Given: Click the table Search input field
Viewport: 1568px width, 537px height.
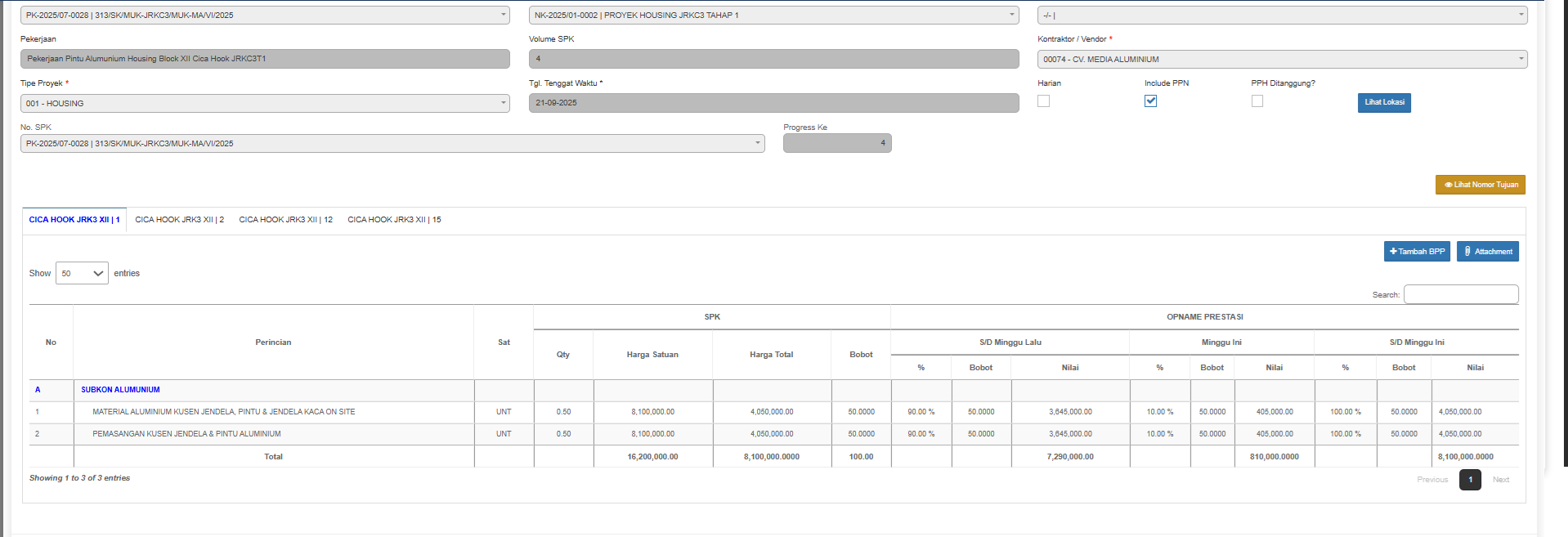Looking at the screenshot, I should pos(1461,294).
